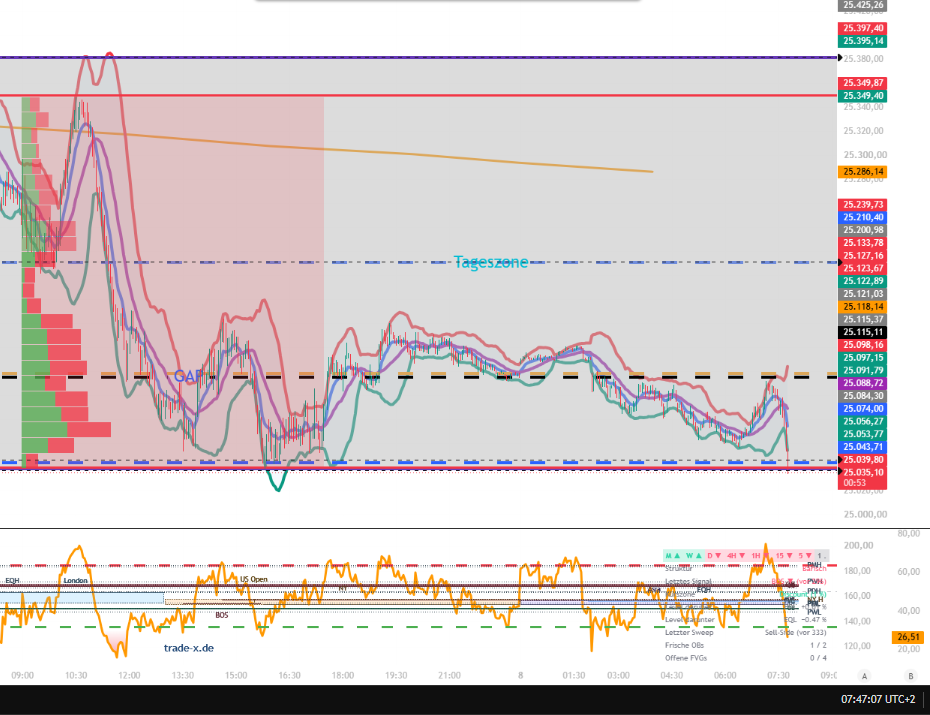Click the blue 25.074,00 price label

(x=862, y=408)
